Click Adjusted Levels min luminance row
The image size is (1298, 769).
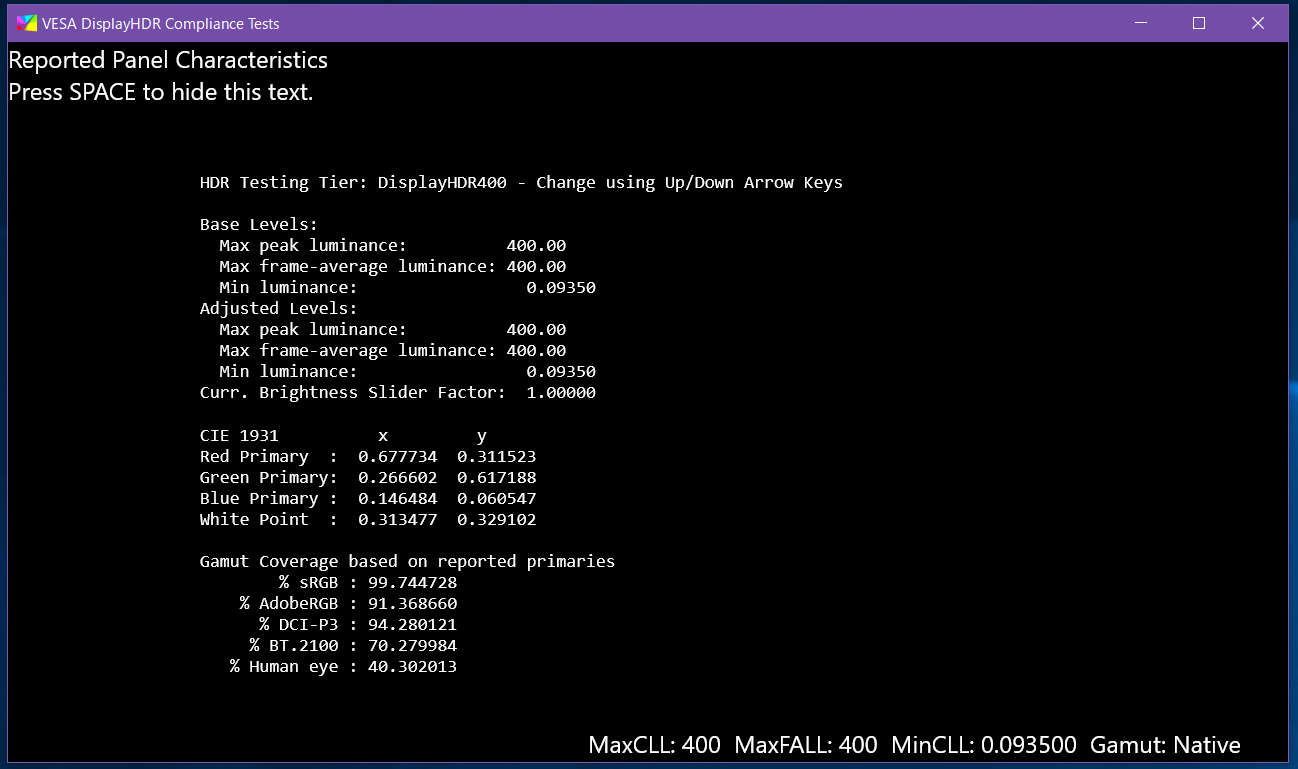pyautogui.click(x=408, y=372)
